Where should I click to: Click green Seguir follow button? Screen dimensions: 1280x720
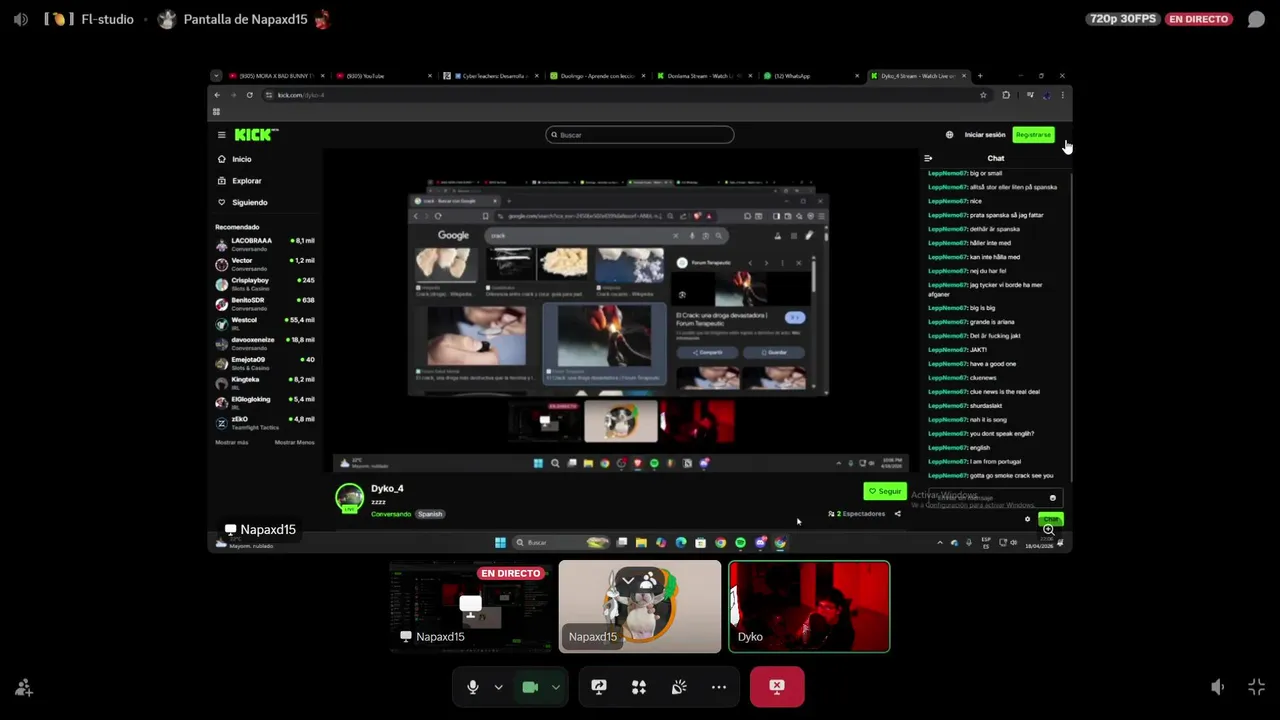tap(885, 491)
